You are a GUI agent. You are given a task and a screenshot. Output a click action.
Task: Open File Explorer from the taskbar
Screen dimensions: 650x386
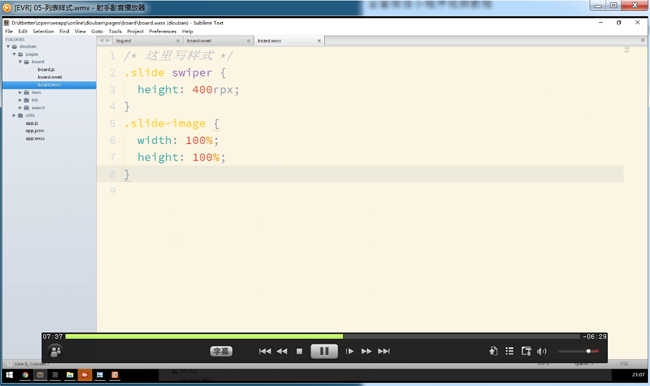pyautogui.click(x=70, y=375)
